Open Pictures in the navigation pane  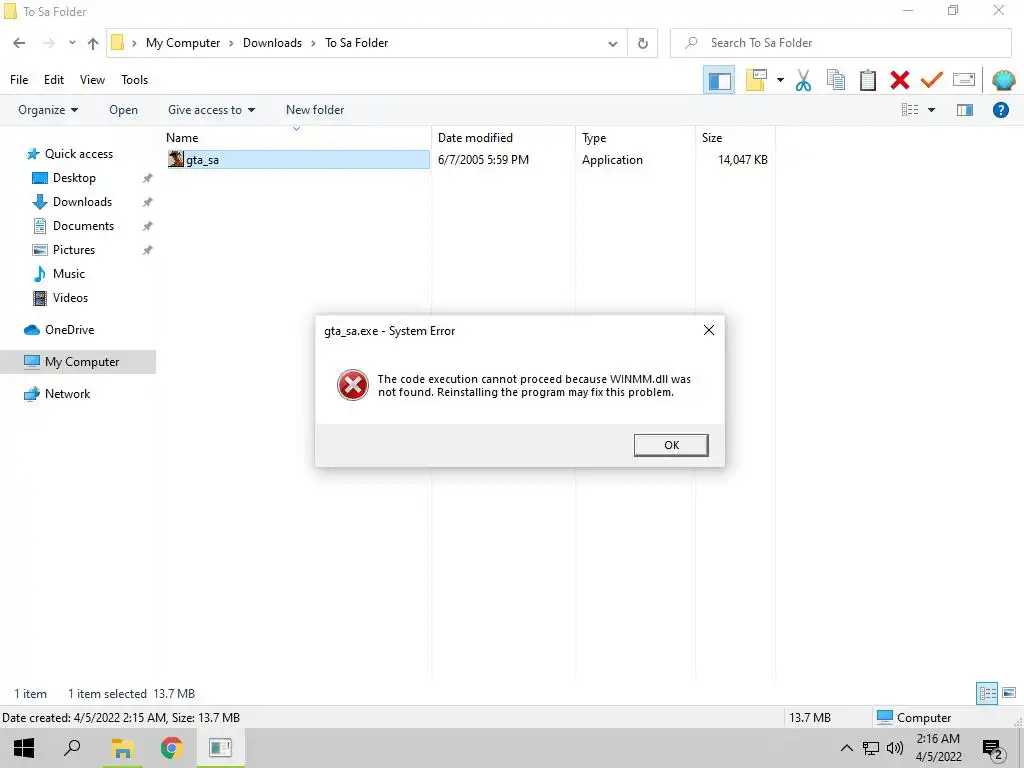coord(74,250)
